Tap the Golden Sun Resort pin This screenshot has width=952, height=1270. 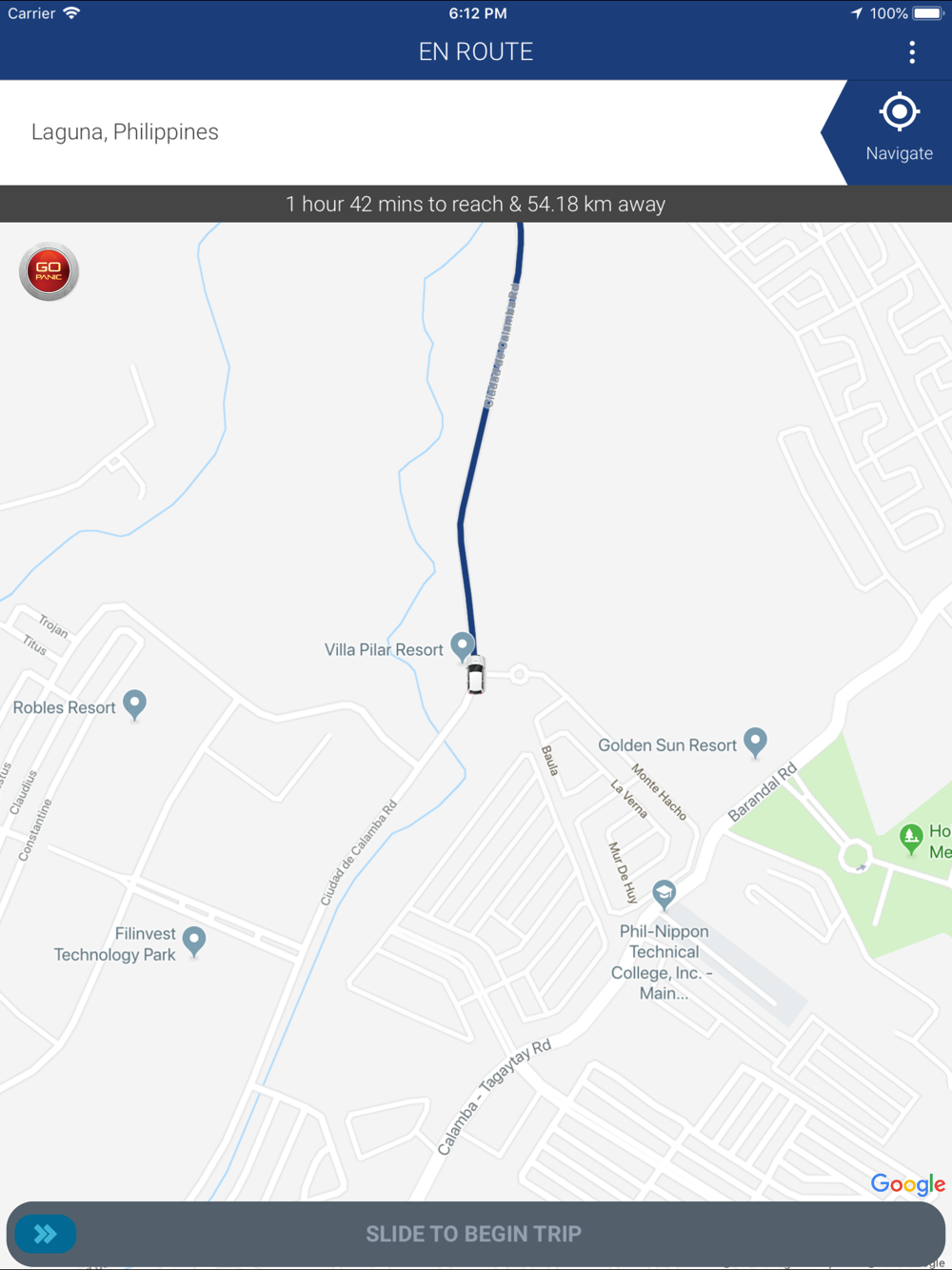coord(755,742)
